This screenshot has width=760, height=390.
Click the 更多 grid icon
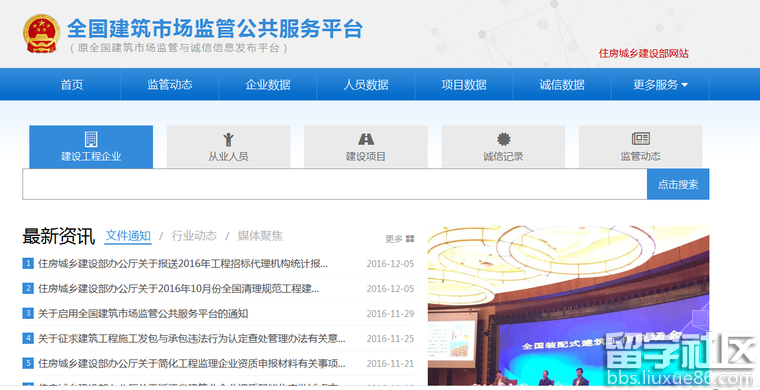click(410, 238)
